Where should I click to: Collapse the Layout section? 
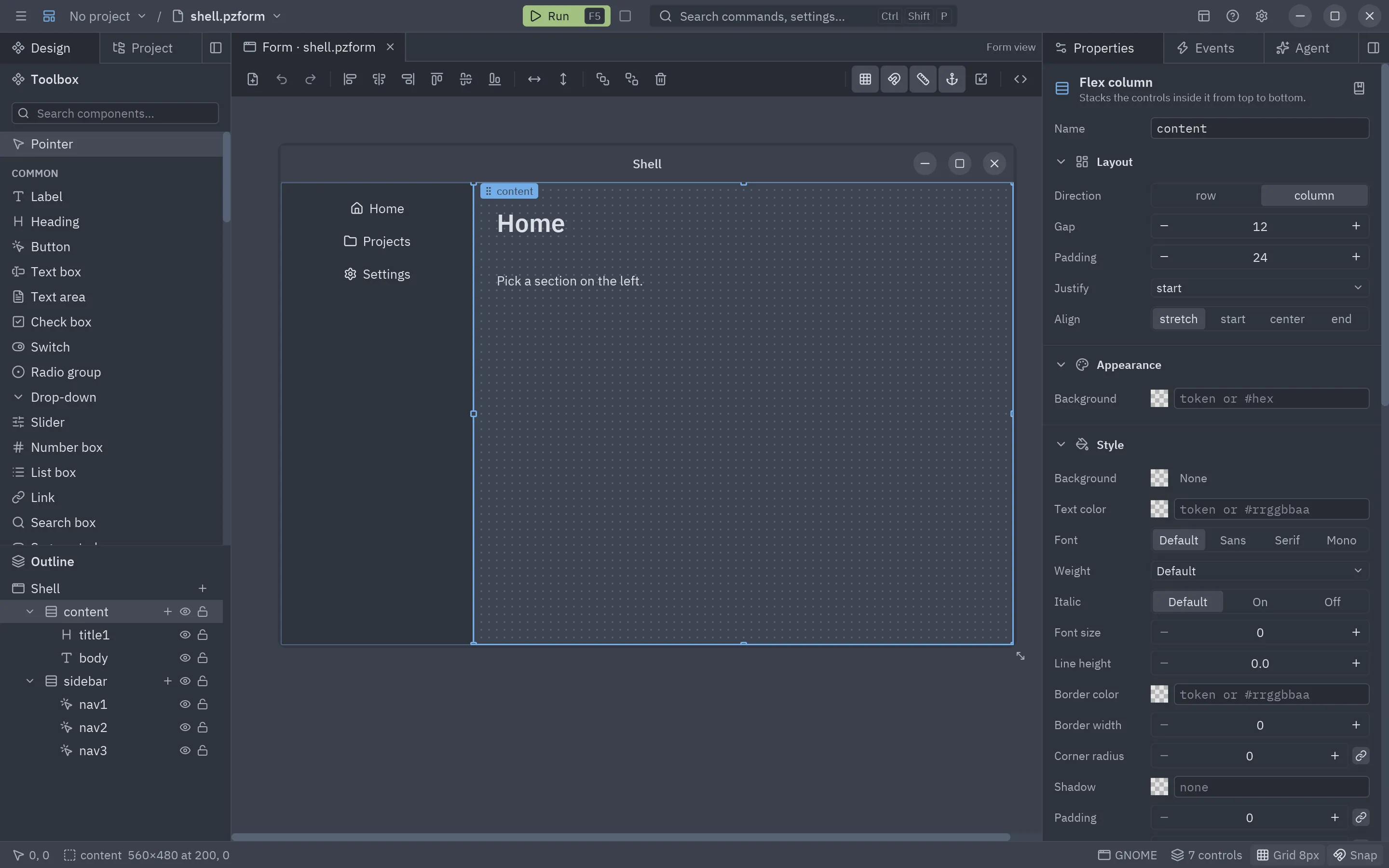[1061, 162]
